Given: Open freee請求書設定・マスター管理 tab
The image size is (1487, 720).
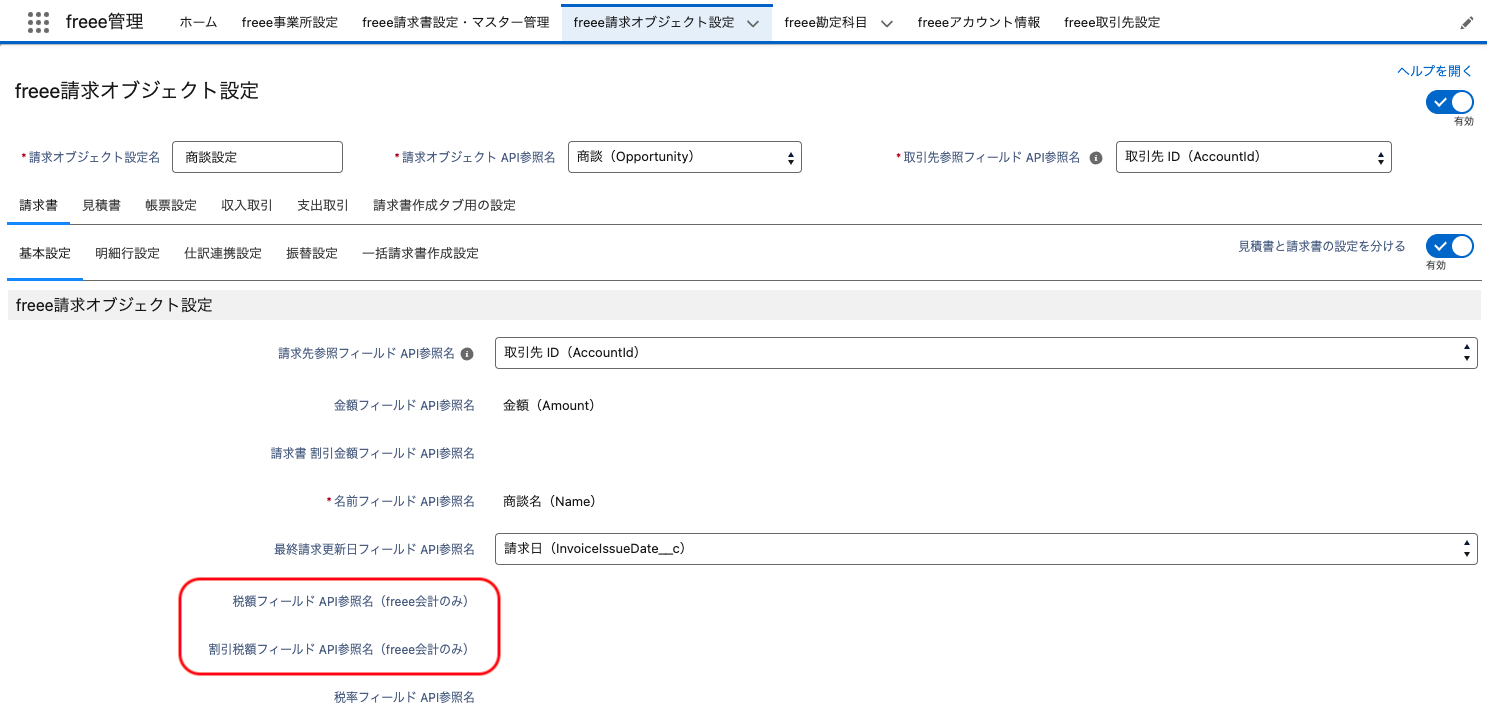Looking at the screenshot, I should coord(456,22).
